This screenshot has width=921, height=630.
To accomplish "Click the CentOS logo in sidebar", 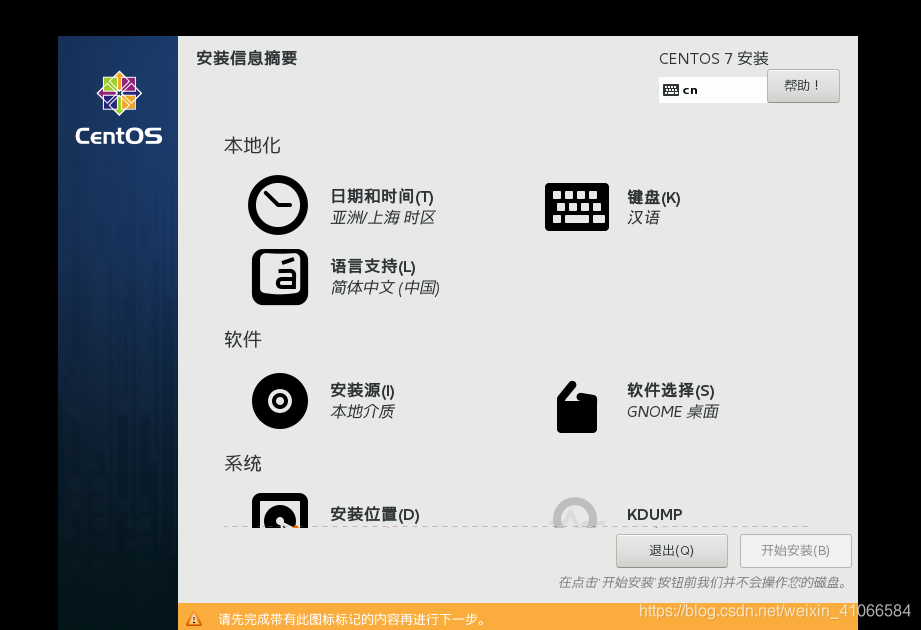I will 119,109.
